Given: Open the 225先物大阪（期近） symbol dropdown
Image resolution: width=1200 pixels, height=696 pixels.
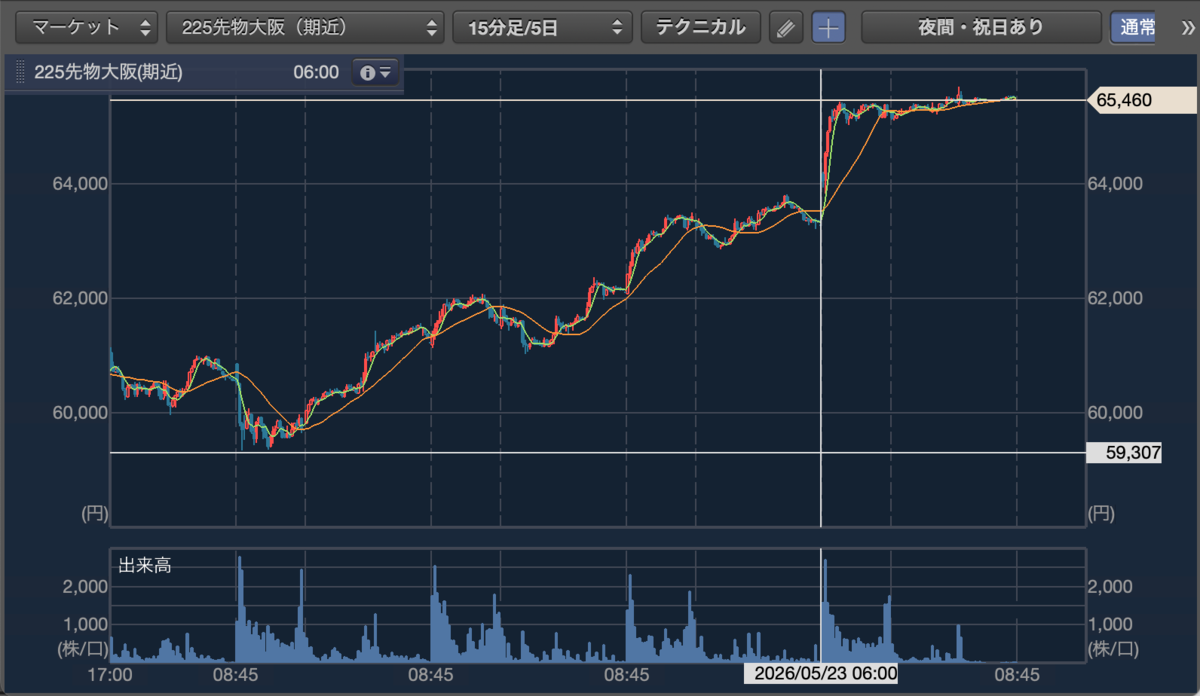Looking at the screenshot, I should click(305, 27).
